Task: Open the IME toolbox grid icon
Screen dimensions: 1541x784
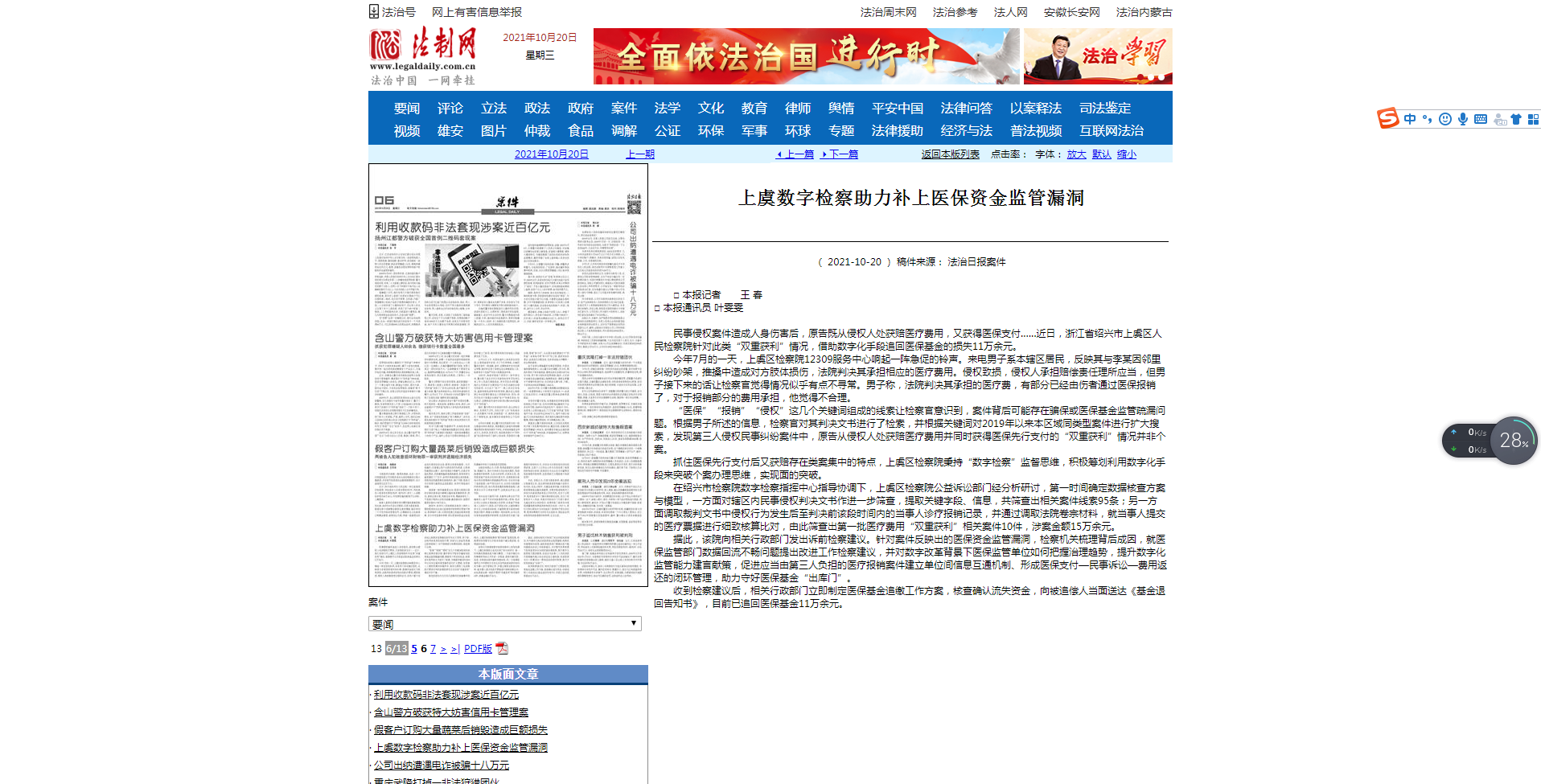Action: tap(1534, 119)
